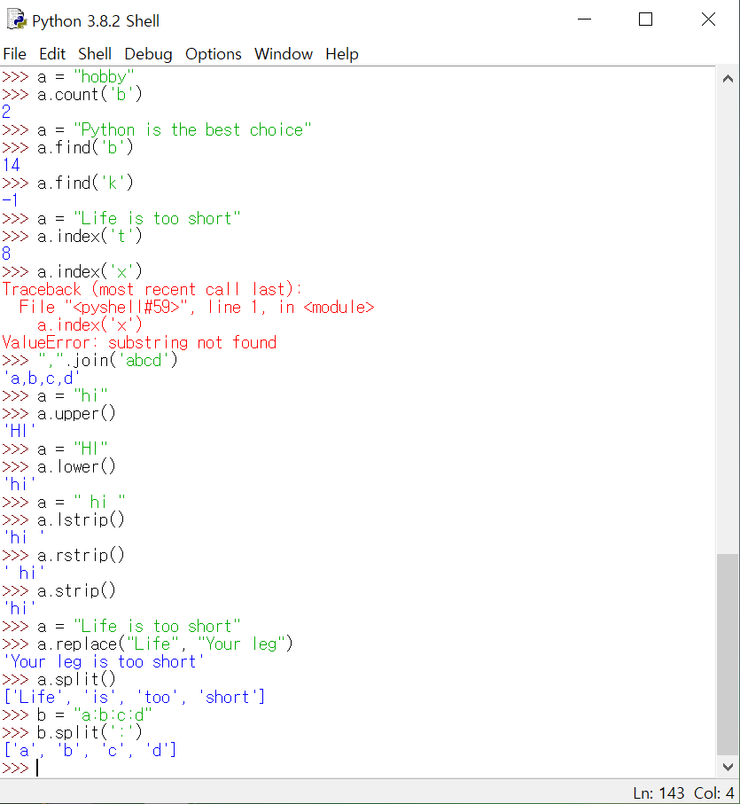Click the a.upper() line
This screenshot has height=804, width=740.
click(59, 414)
